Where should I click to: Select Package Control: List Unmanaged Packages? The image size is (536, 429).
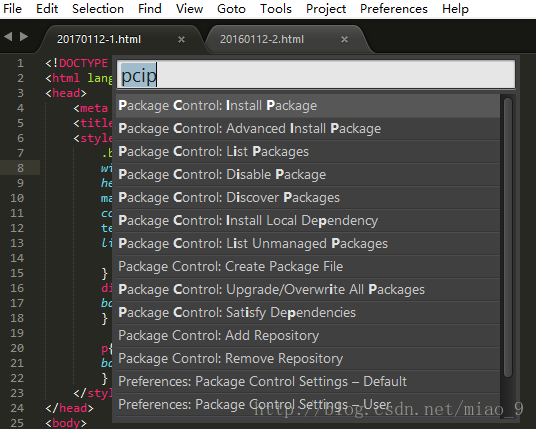tap(308, 243)
